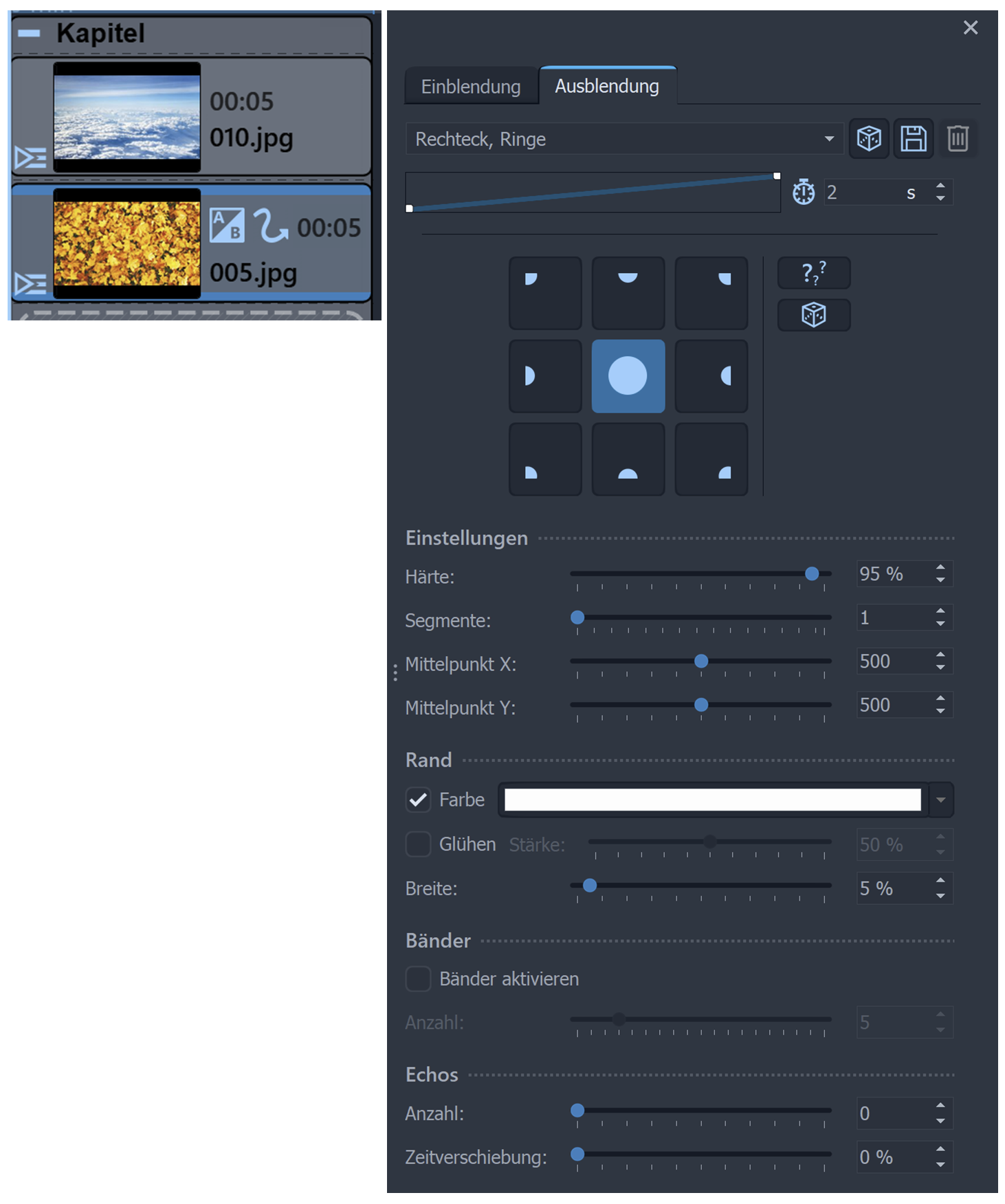Enable the Glühen checkbox
The height and width of the screenshot is (1204, 1005).
point(418,844)
